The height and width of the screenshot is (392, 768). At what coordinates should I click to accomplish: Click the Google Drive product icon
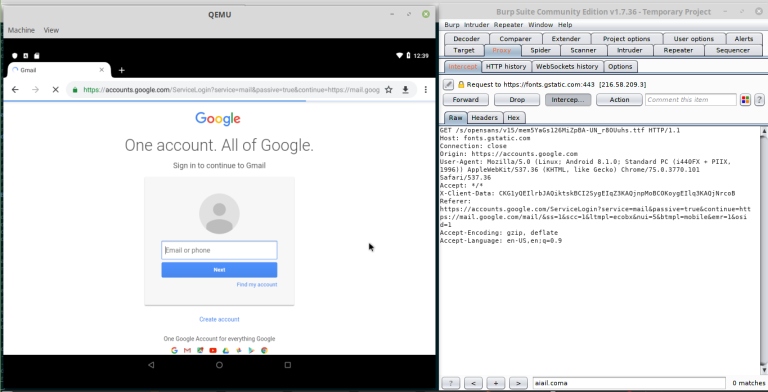coord(226,350)
